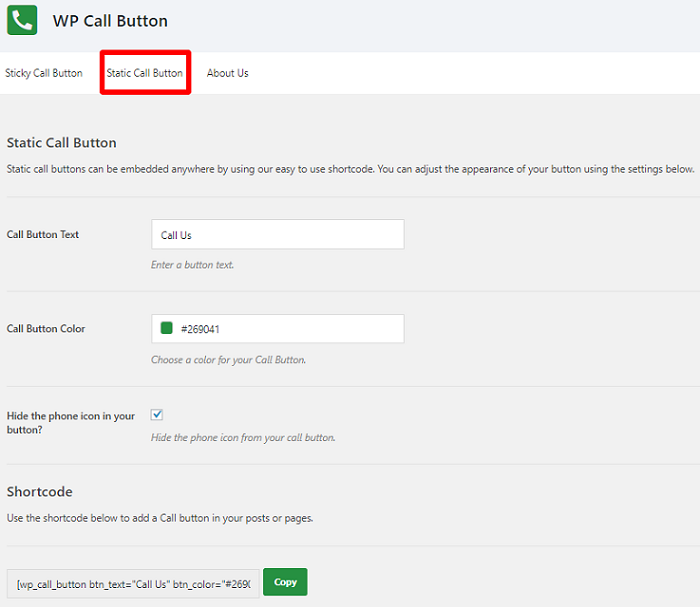Click the Call Button Color hex field
Screen dimensions: 700x607
(x=278, y=328)
